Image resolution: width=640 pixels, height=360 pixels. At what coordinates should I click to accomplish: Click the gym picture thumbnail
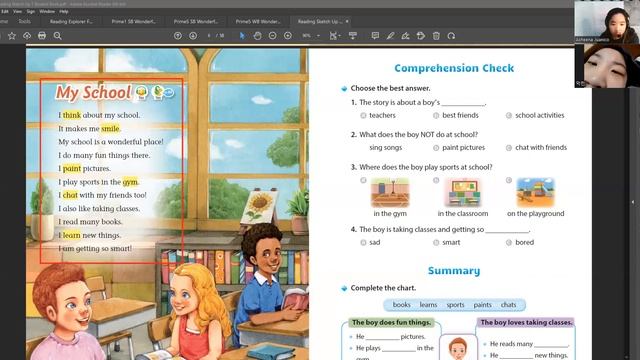[x=390, y=193]
